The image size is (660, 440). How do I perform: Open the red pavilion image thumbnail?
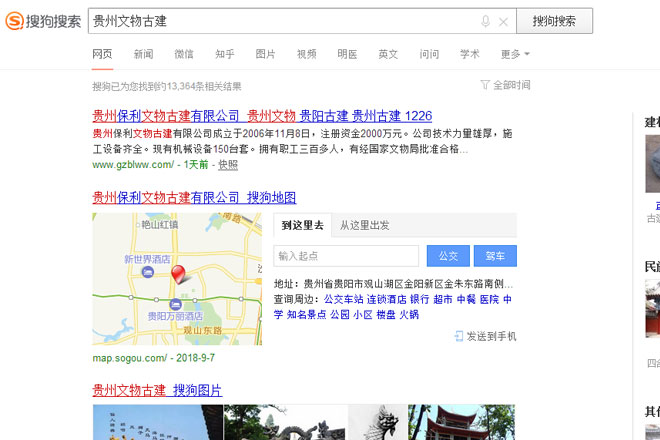point(461,422)
